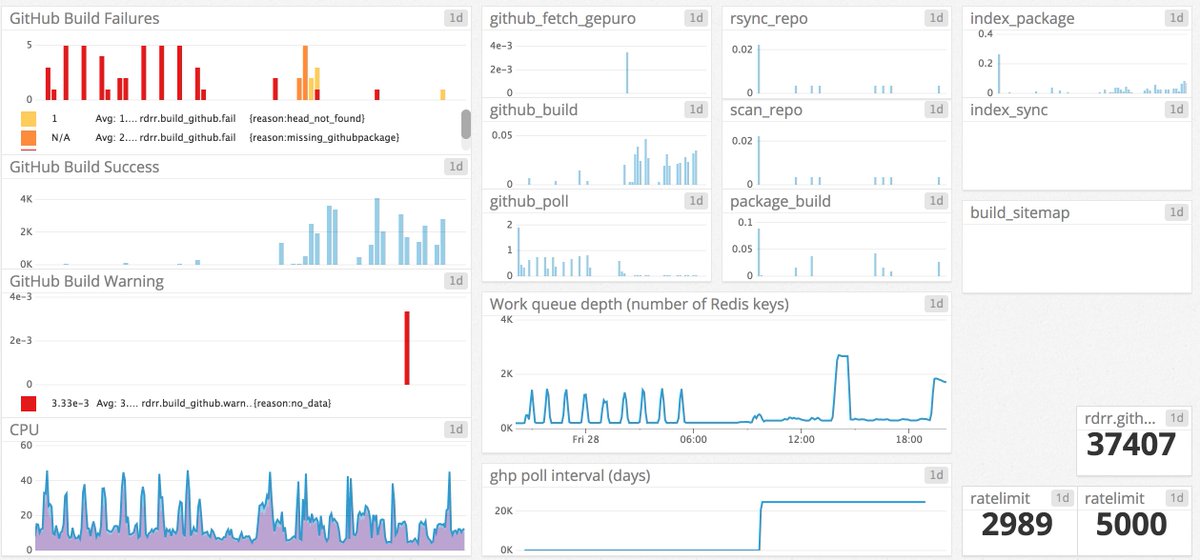Click the 18:00 time axis label
The height and width of the screenshot is (560, 1200).
click(x=909, y=439)
